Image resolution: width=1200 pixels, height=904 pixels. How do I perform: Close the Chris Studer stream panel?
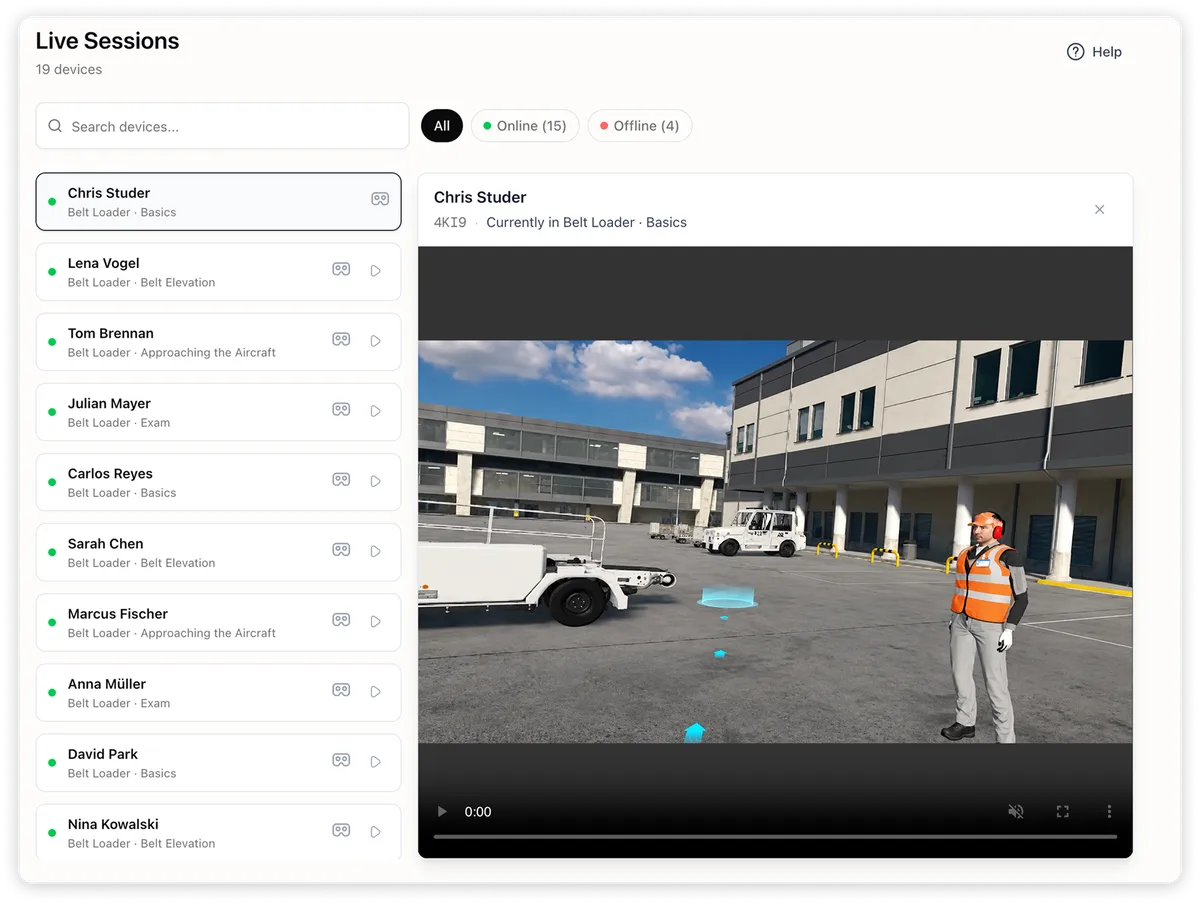click(1100, 210)
